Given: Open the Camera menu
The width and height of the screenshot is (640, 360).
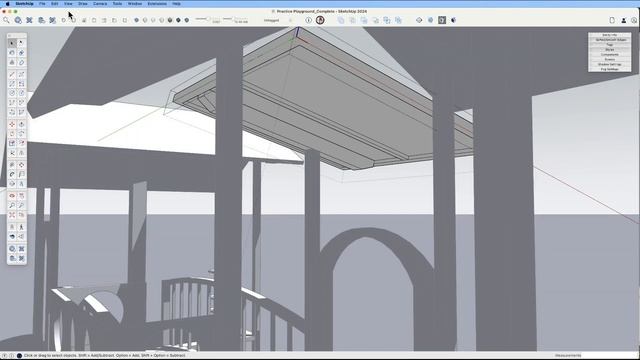Looking at the screenshot, I should (x=100, y=4).
